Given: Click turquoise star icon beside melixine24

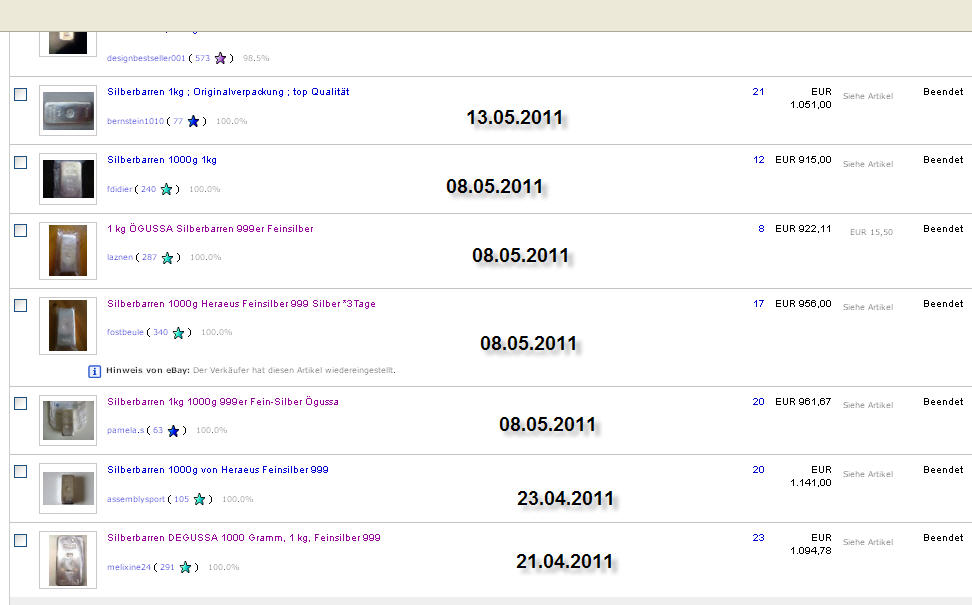Looking at the screenshot, I should 185,567.
